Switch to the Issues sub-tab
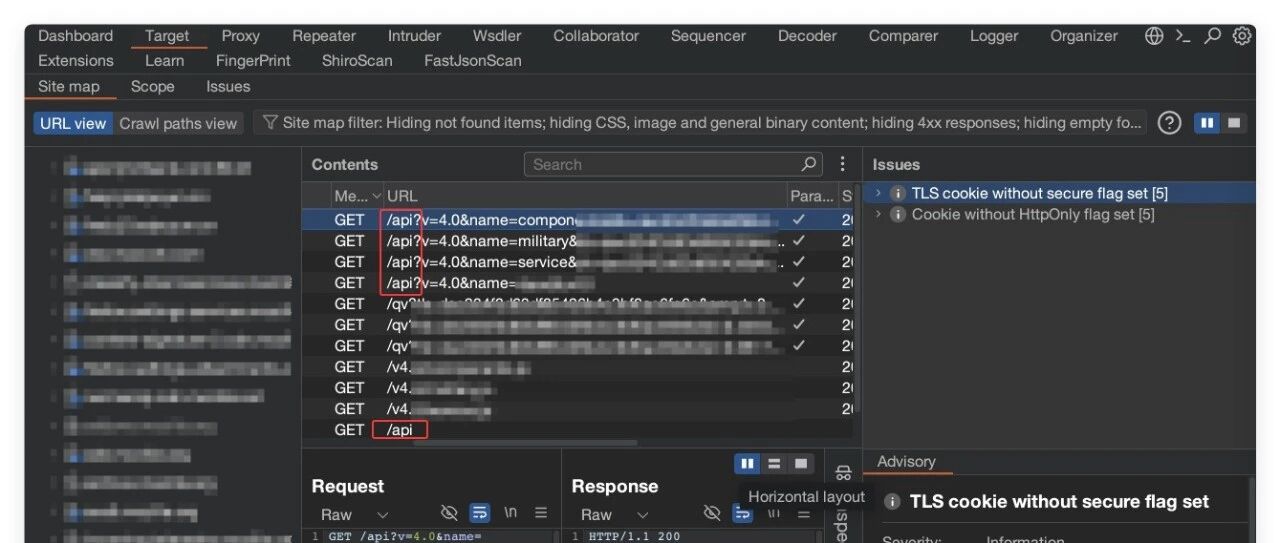The image size is (1280, 543). point(228,87)
